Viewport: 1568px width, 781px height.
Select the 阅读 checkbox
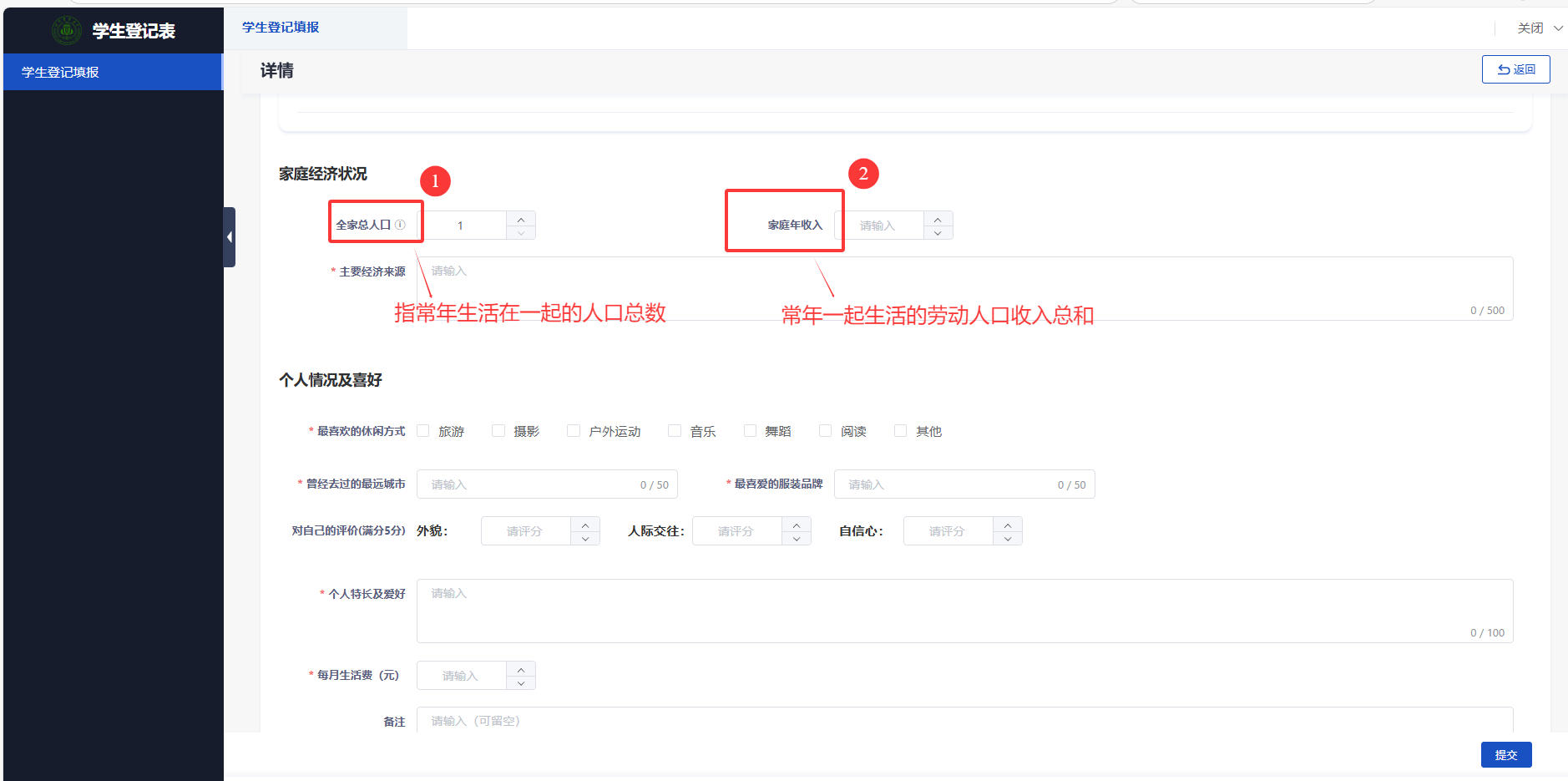(x=826, y=431)
